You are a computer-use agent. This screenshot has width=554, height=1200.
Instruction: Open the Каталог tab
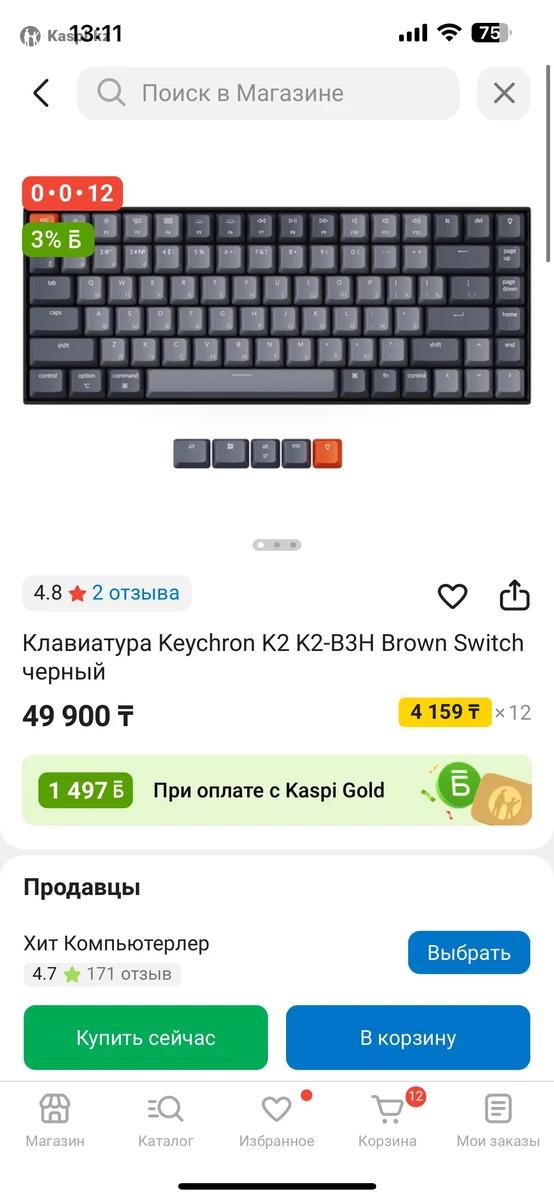tap(166, 1120)
